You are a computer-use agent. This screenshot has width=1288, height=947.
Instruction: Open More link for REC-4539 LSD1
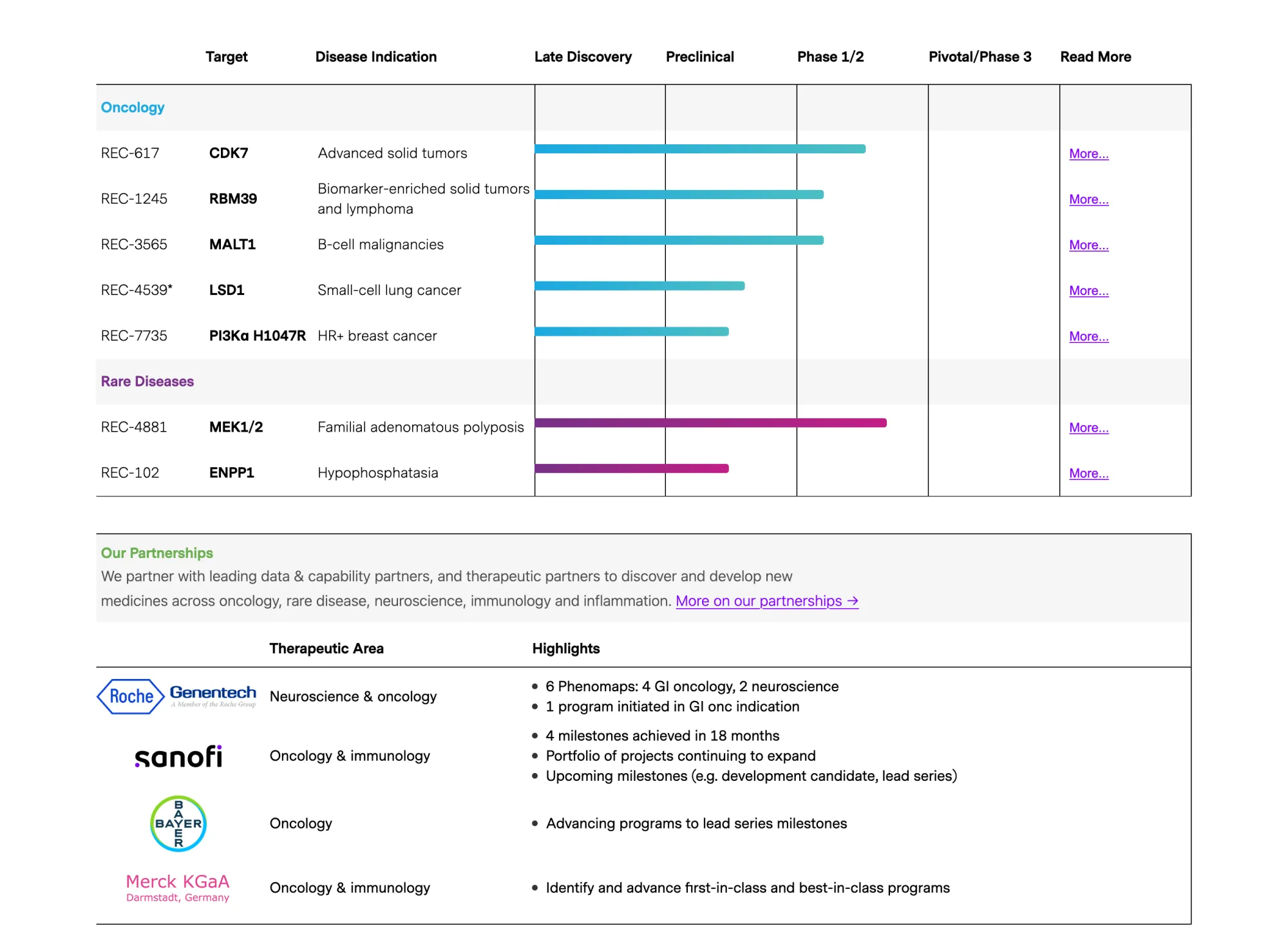[1088, 291]
